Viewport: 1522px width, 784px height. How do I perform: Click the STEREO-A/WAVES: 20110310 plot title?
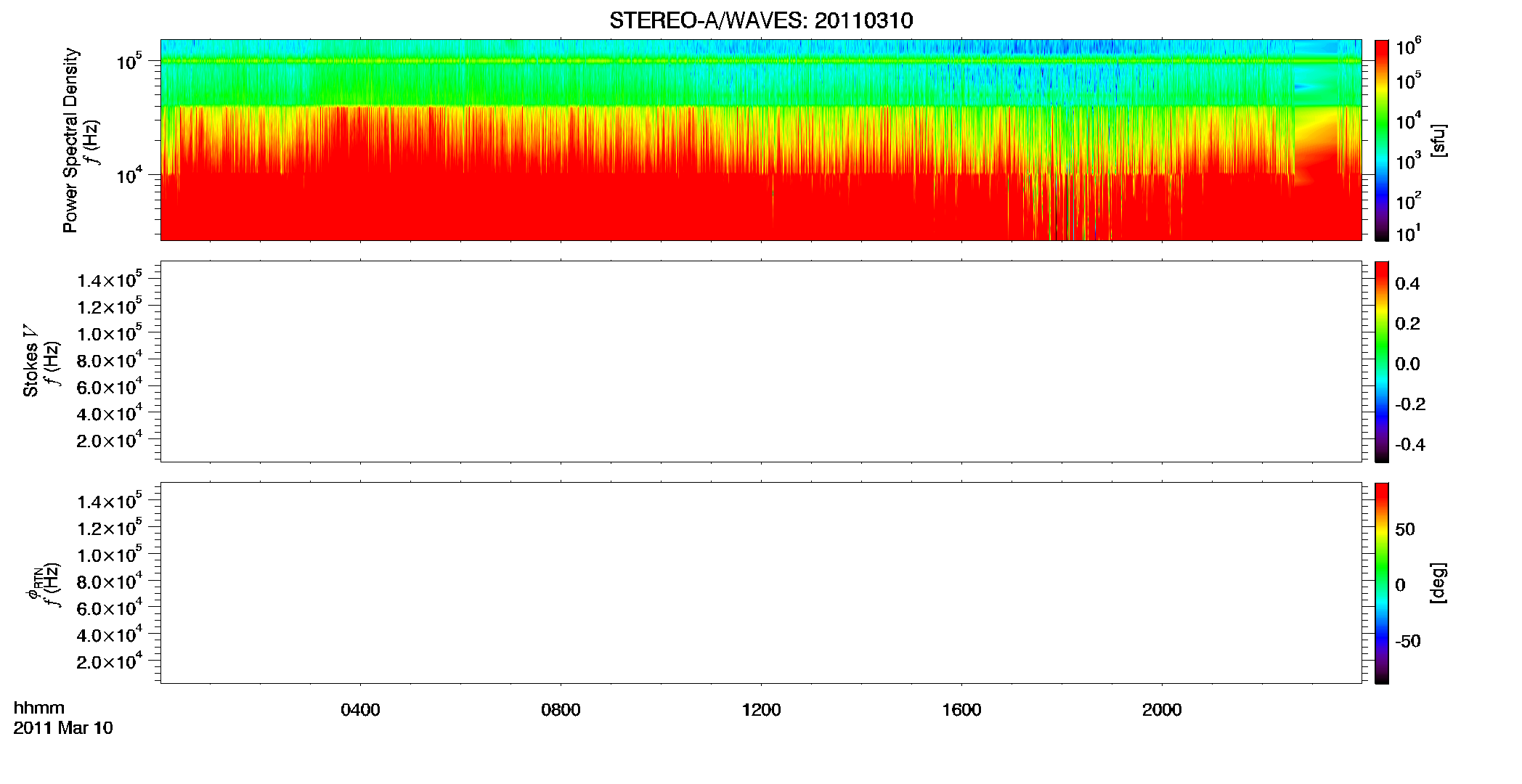[x=761, y=20]
